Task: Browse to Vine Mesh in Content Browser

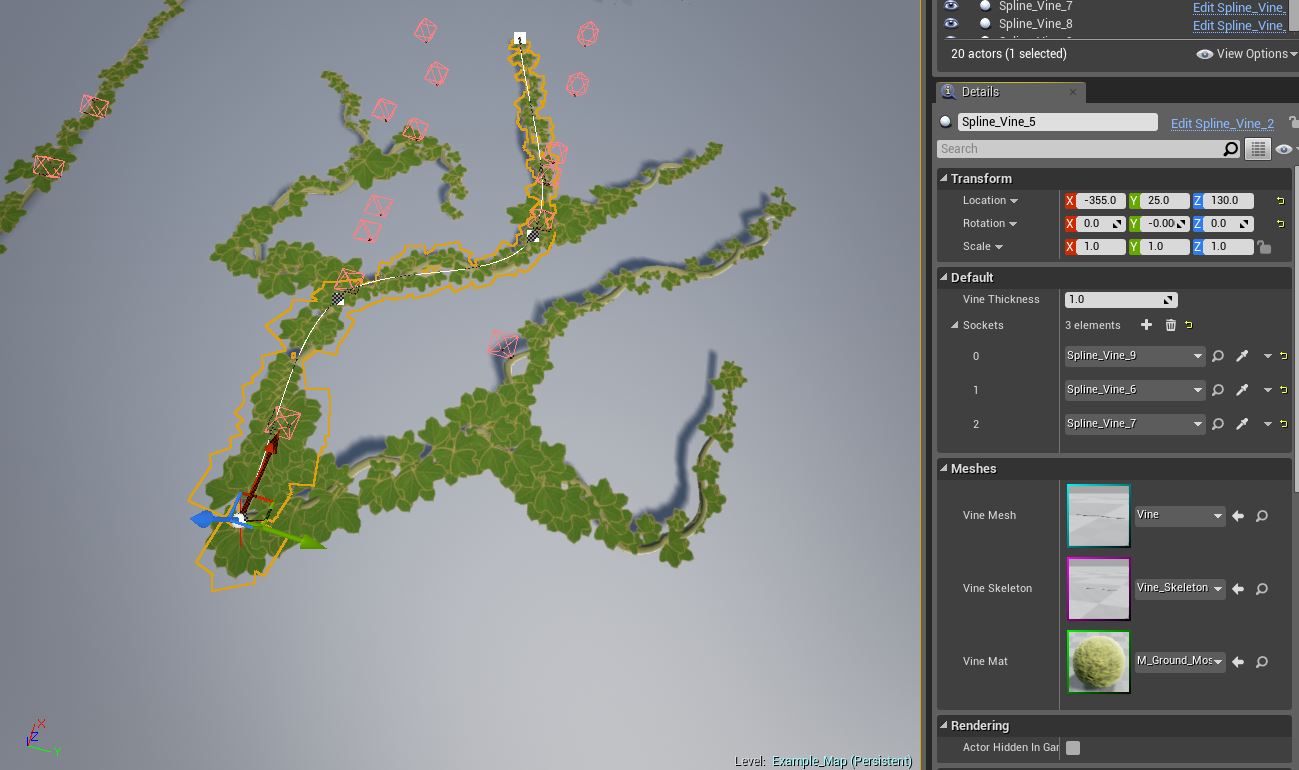Action: pos(1262,516)
